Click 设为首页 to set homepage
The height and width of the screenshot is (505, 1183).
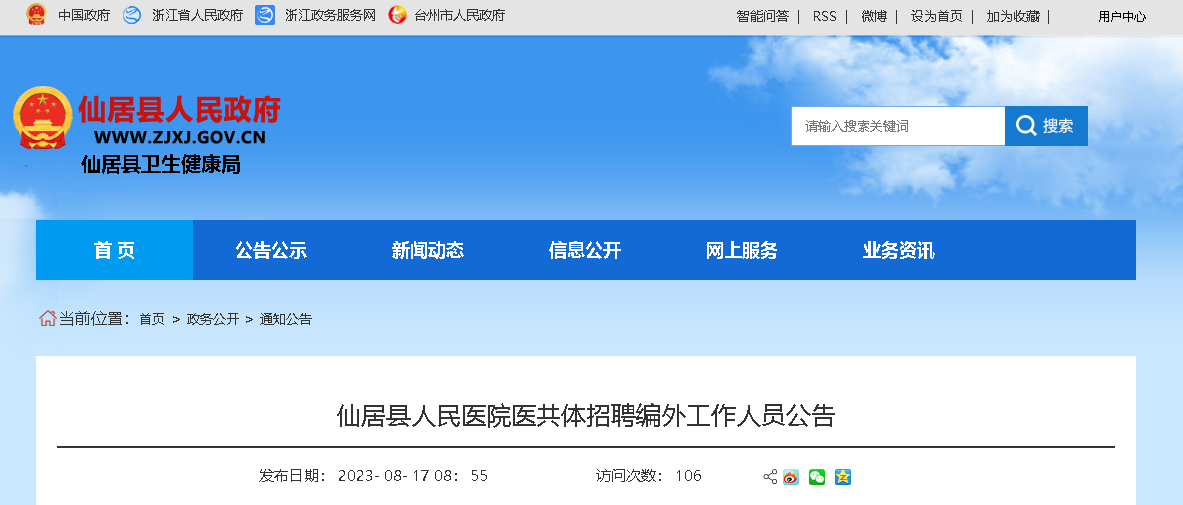(936, 17)
